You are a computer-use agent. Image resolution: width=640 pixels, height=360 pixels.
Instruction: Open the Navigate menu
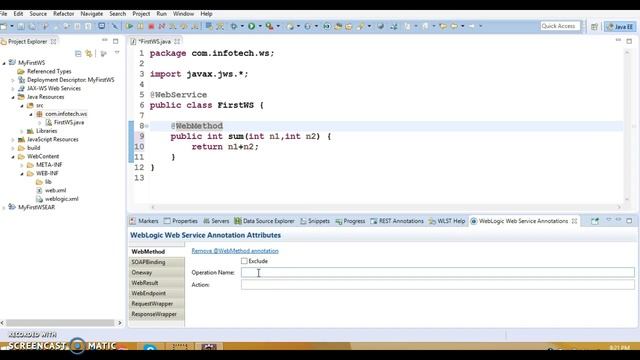pyautogui.click(x=91, y=13)
